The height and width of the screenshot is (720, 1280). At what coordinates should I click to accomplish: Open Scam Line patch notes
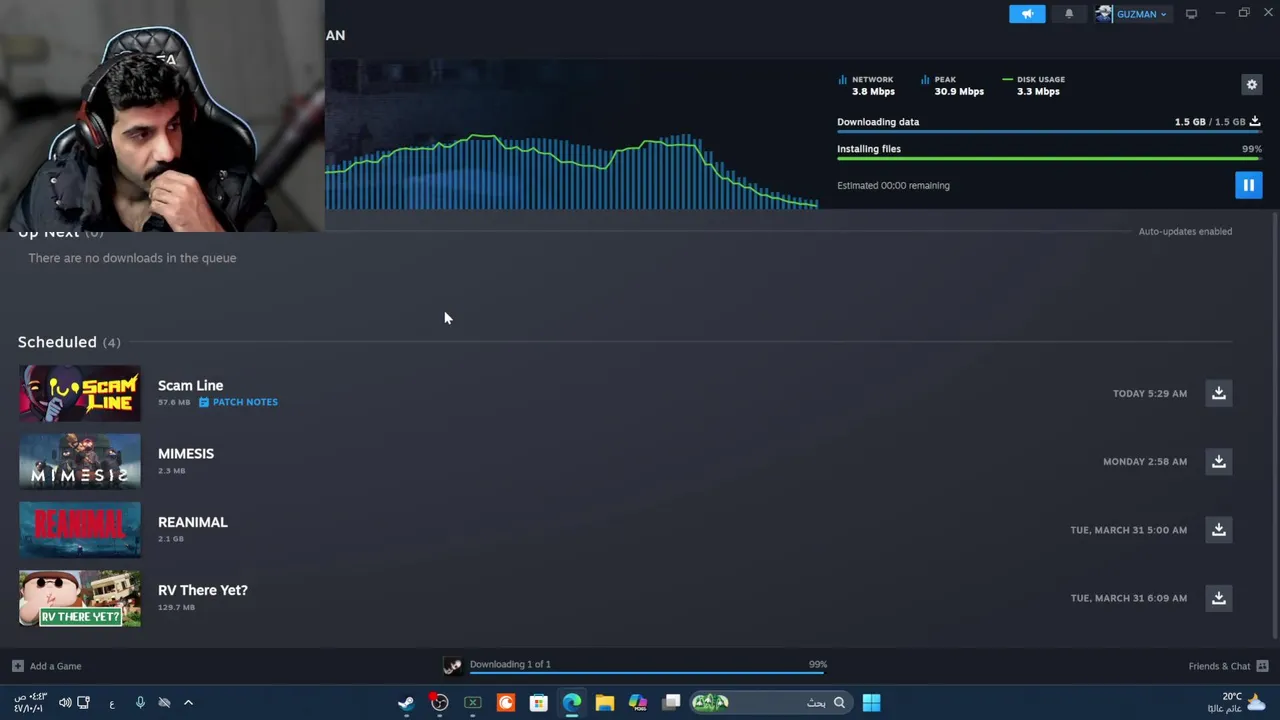point(238,402)
